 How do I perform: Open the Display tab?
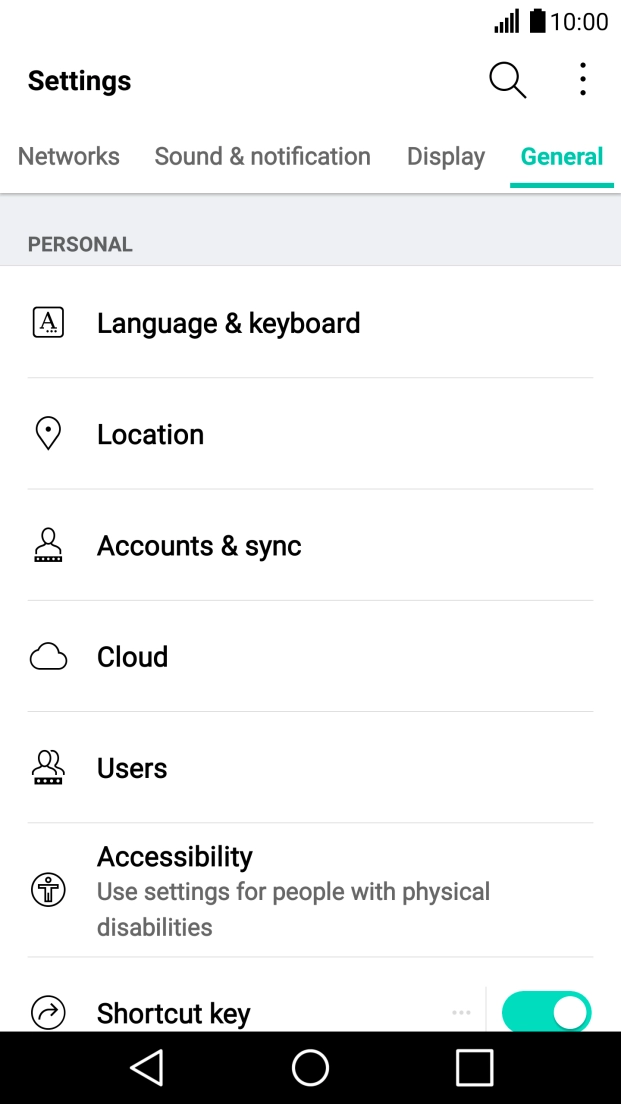click(x=445, y=157)
